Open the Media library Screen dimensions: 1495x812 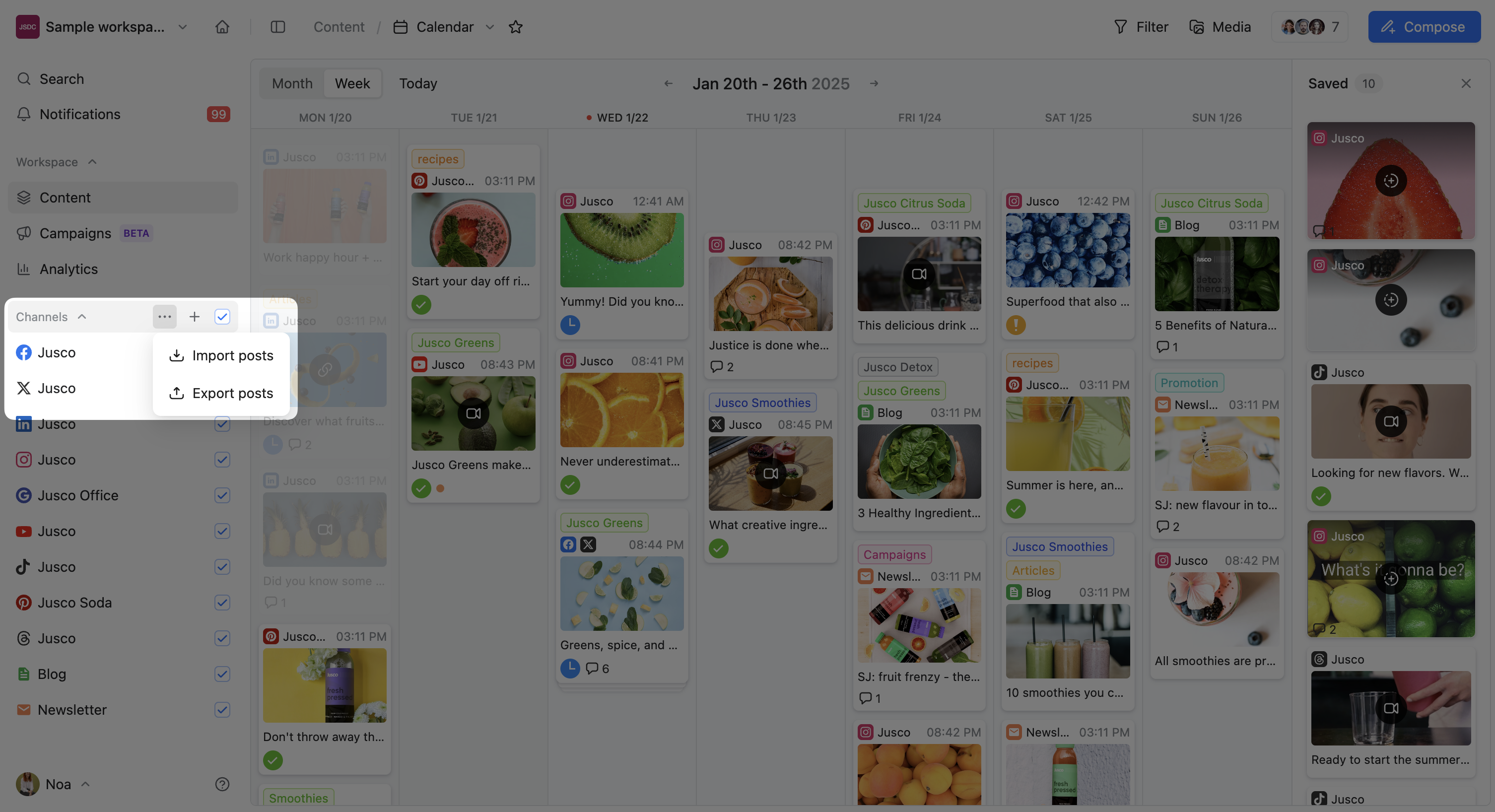[x=1220, y=27]
